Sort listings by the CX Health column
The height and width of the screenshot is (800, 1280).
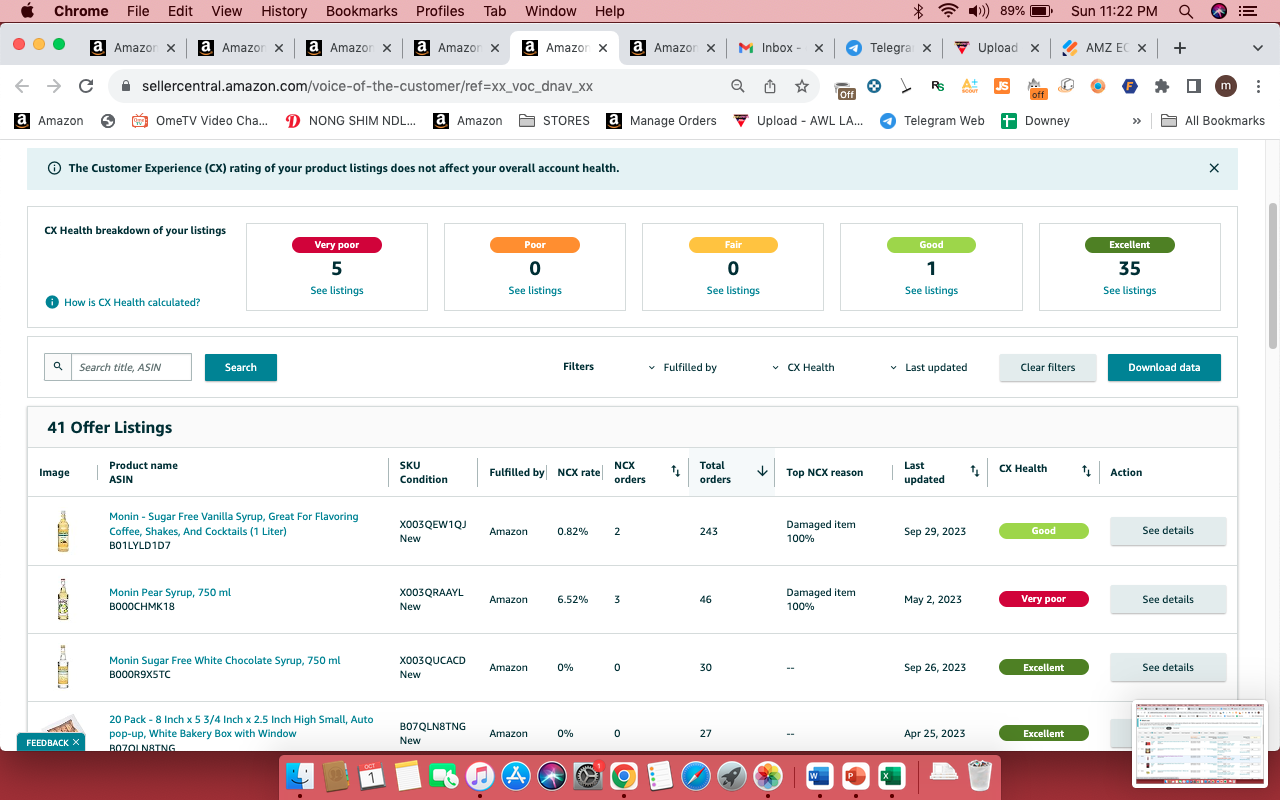[x=1086, y=471]
